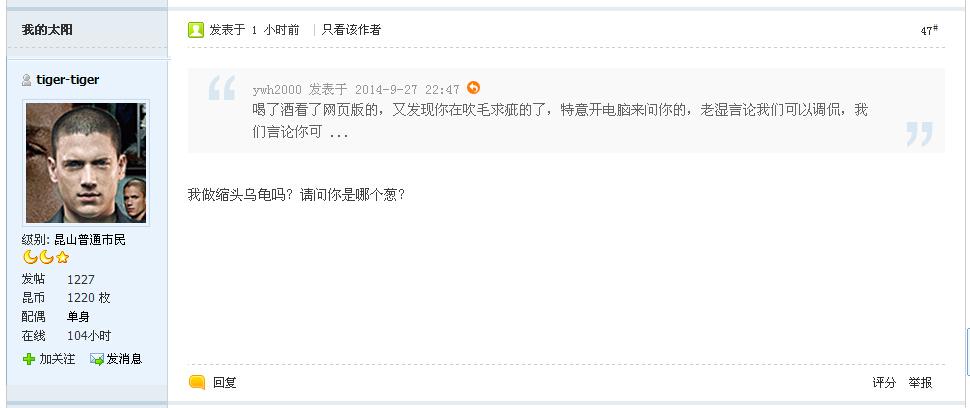
Task: Open the 47# floor number link
Action: [929, 30]
